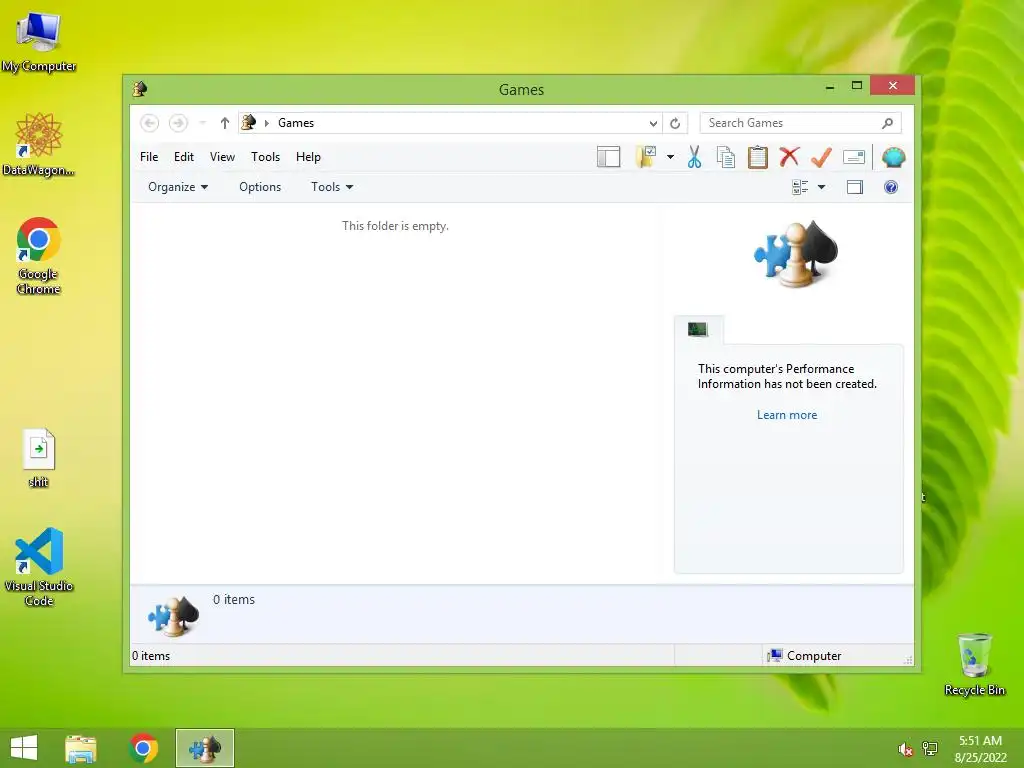Click the change view layout icon
Image resolution: width=1024 pixels, height=768 pixels.
coord(800,187)
